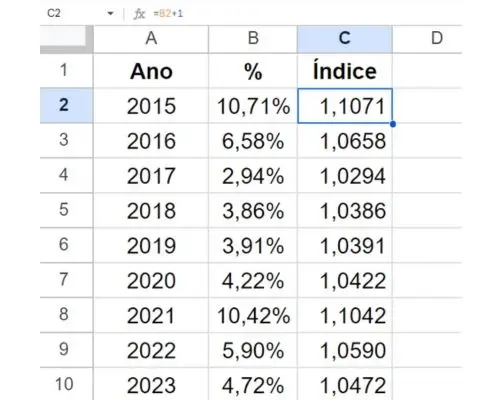Open the Name Box dropdown arrow
The width and height of the screenshot is (500, 400).
point(110,14)
